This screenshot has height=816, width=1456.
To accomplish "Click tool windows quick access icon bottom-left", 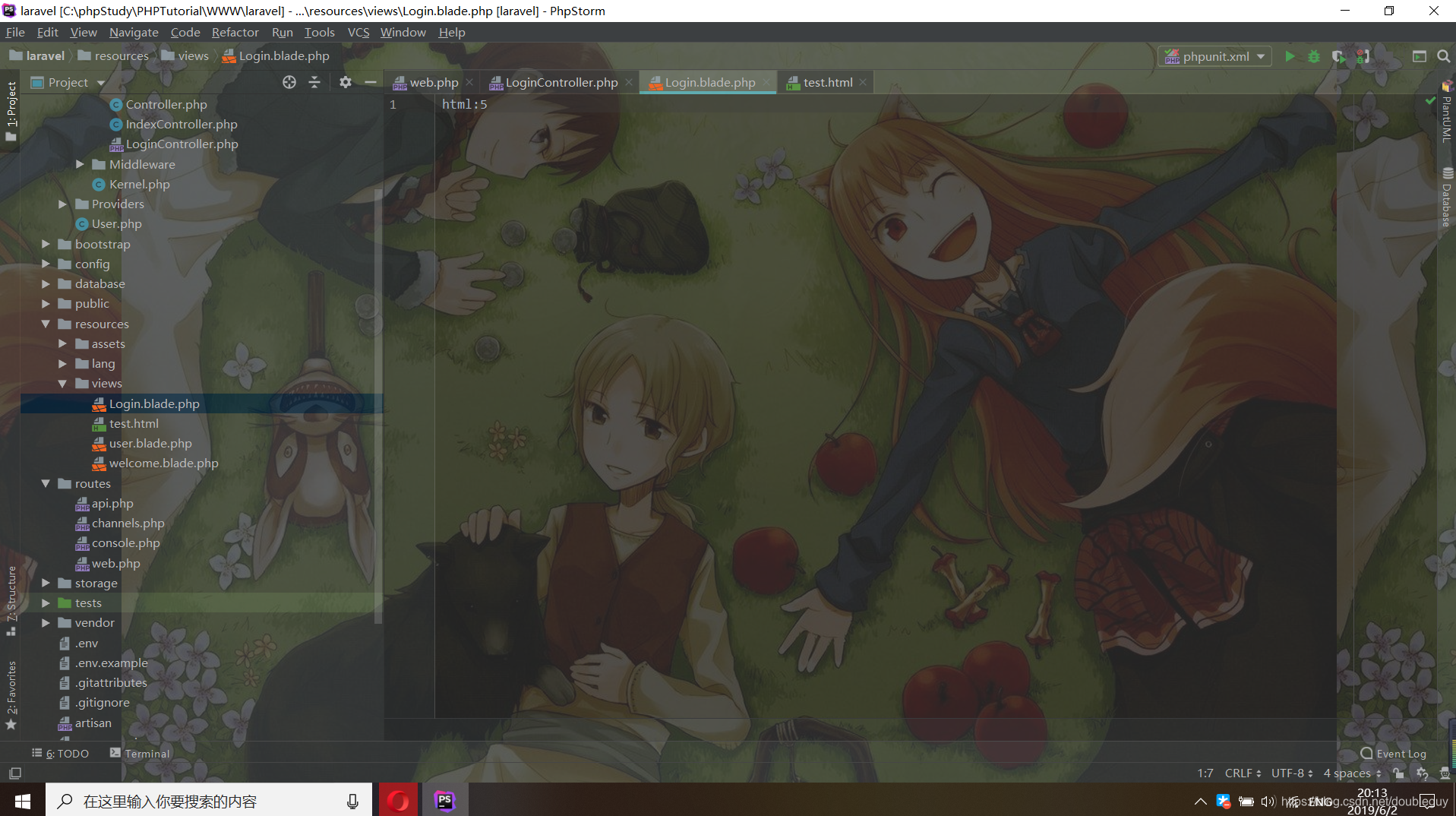I will [x=14, y=773].
